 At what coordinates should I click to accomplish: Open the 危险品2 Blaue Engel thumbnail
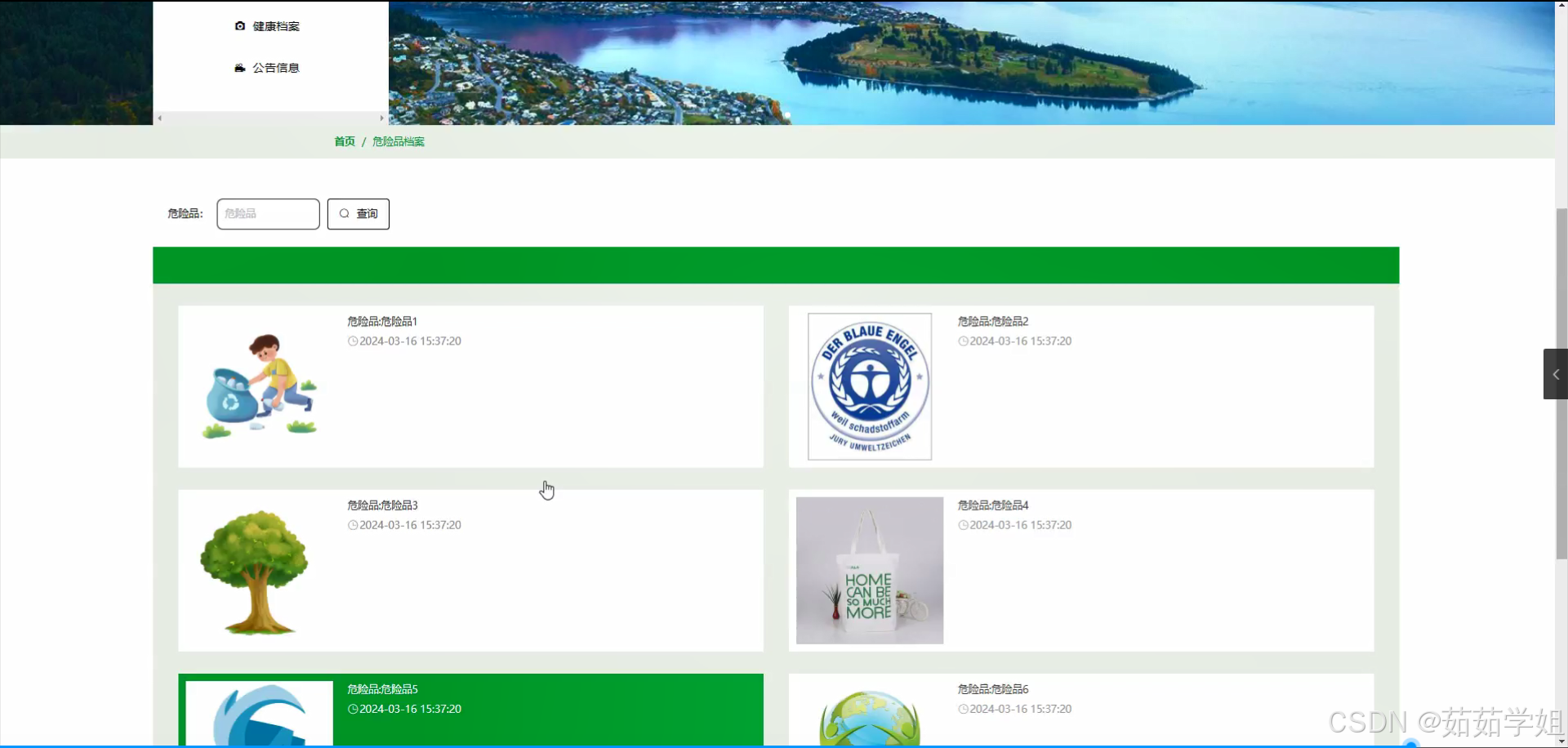[x=870, y=386]
